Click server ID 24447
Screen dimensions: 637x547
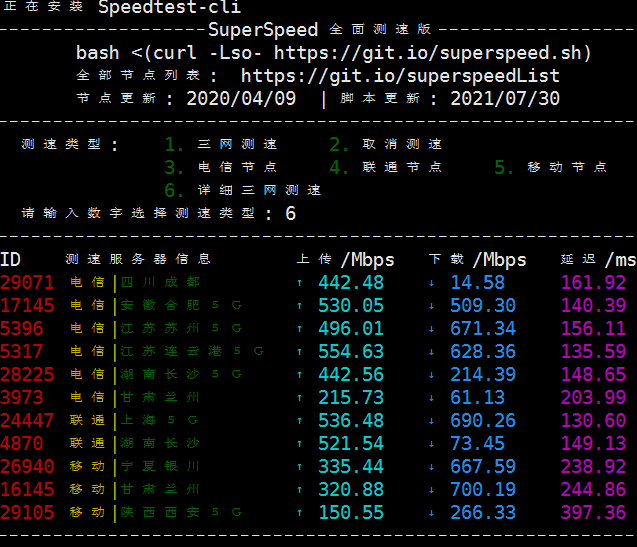tap(27, 420)
